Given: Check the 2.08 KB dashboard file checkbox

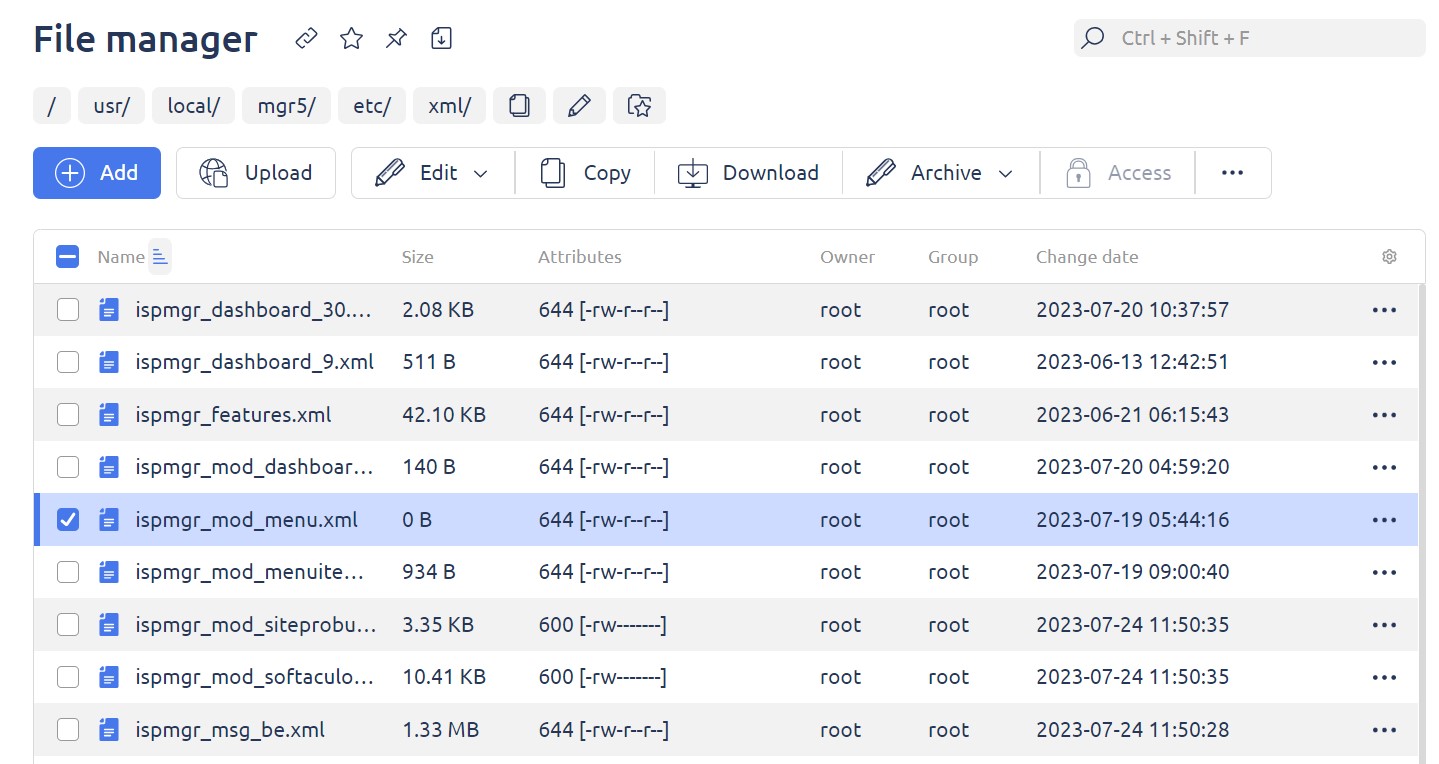Looking at the screenshot, I should [x=68, y=310].
